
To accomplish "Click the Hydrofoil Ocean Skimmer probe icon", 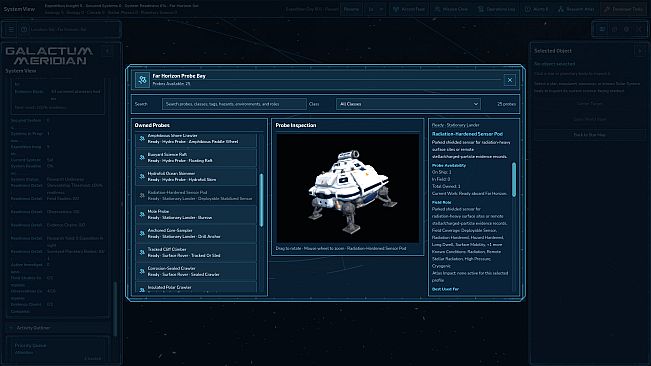I will coord(142,176).
